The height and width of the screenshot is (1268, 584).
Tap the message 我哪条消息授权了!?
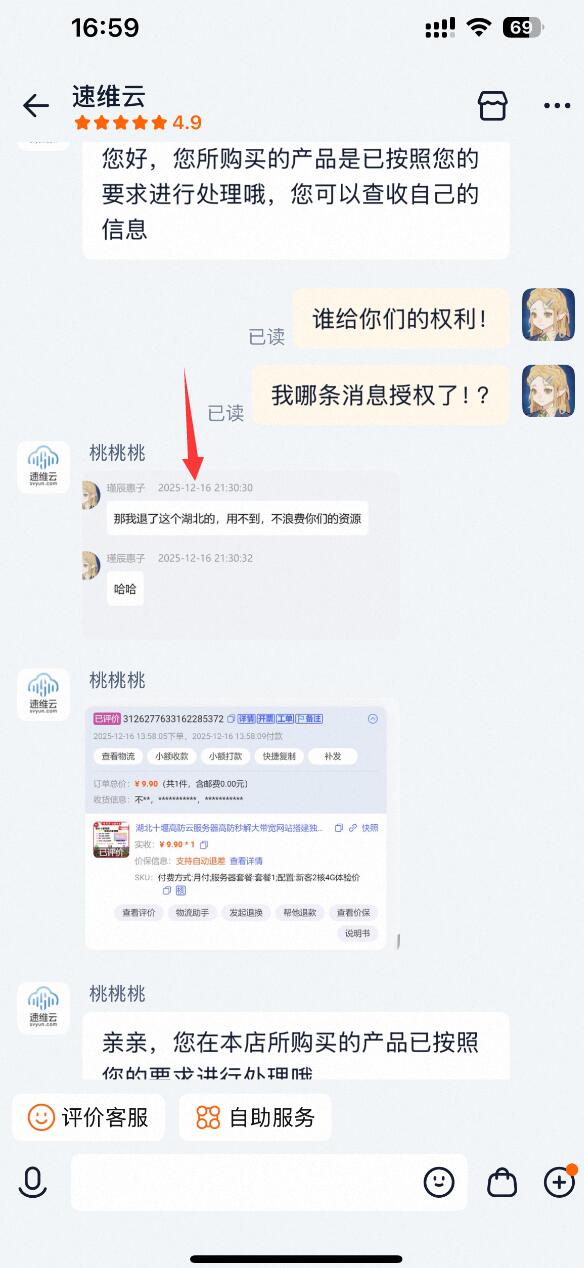pos(381,394)
